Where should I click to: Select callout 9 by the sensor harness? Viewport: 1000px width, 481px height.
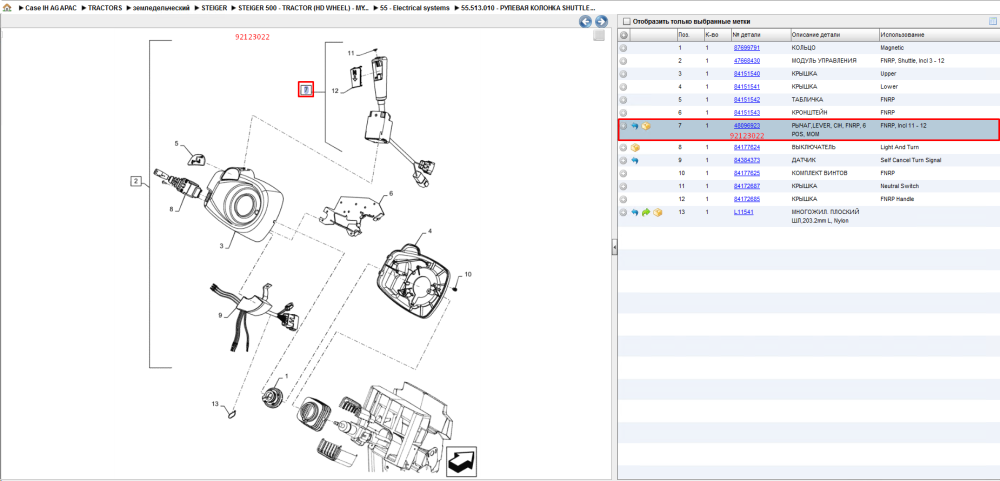coord(220,314)
